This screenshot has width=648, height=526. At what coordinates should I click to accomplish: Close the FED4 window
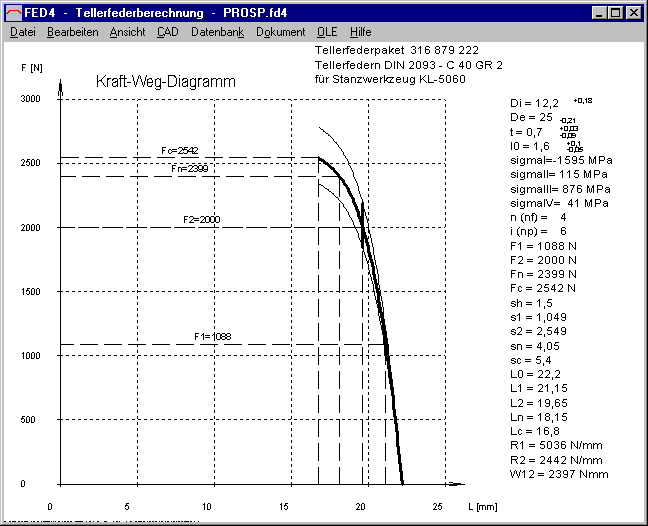pyautogui.click(x=633, y=13)
